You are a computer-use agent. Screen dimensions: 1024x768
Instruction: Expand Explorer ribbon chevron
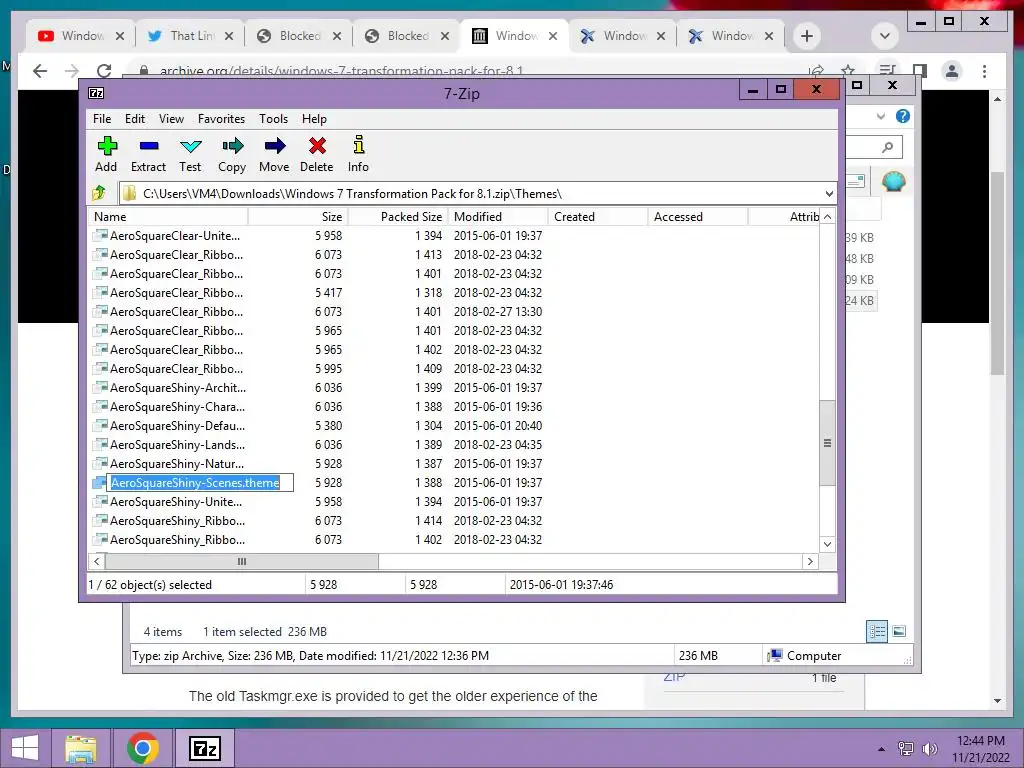[x=881, y=116]
